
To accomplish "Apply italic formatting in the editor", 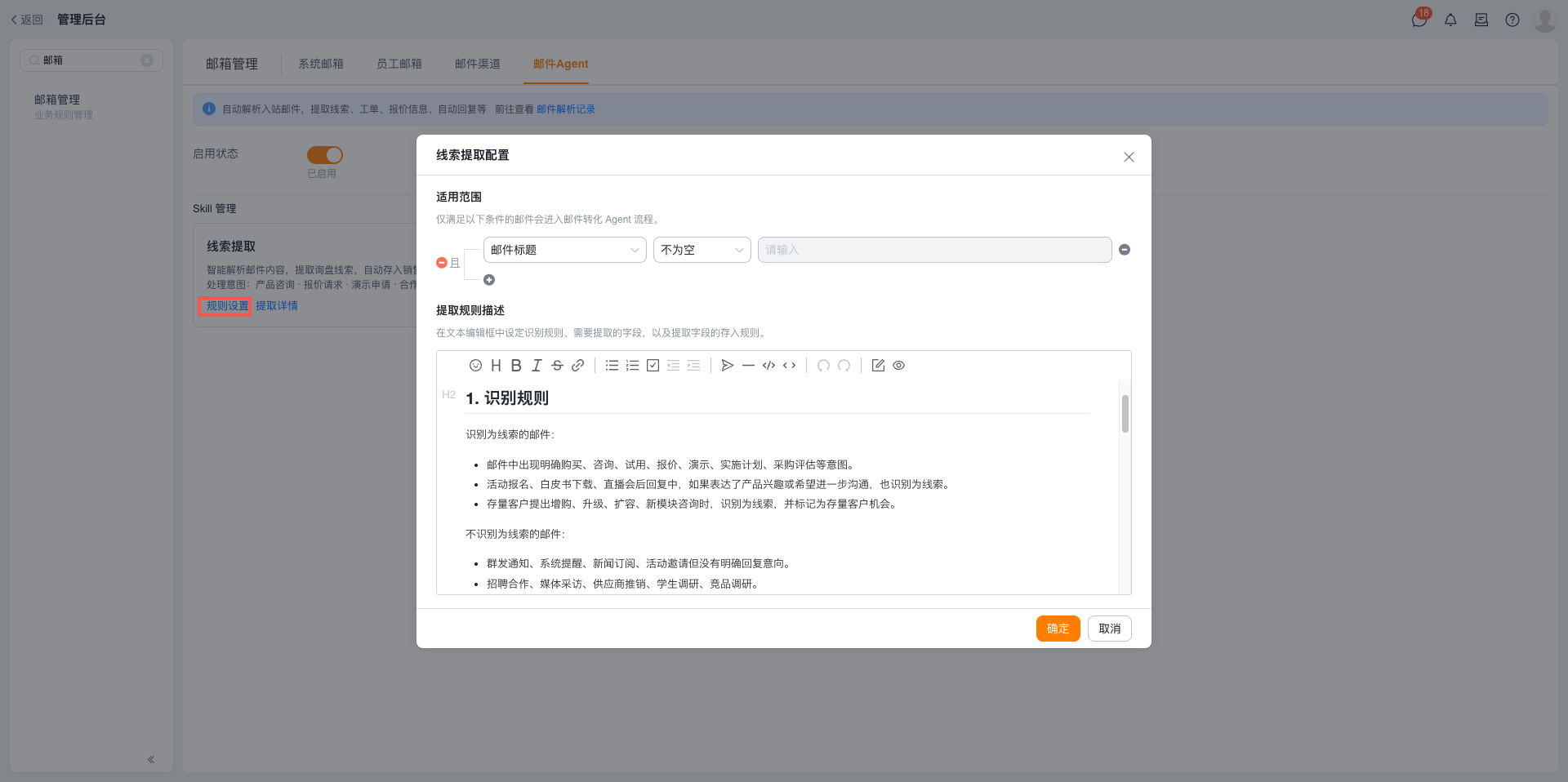I will [x=537, y=366].
